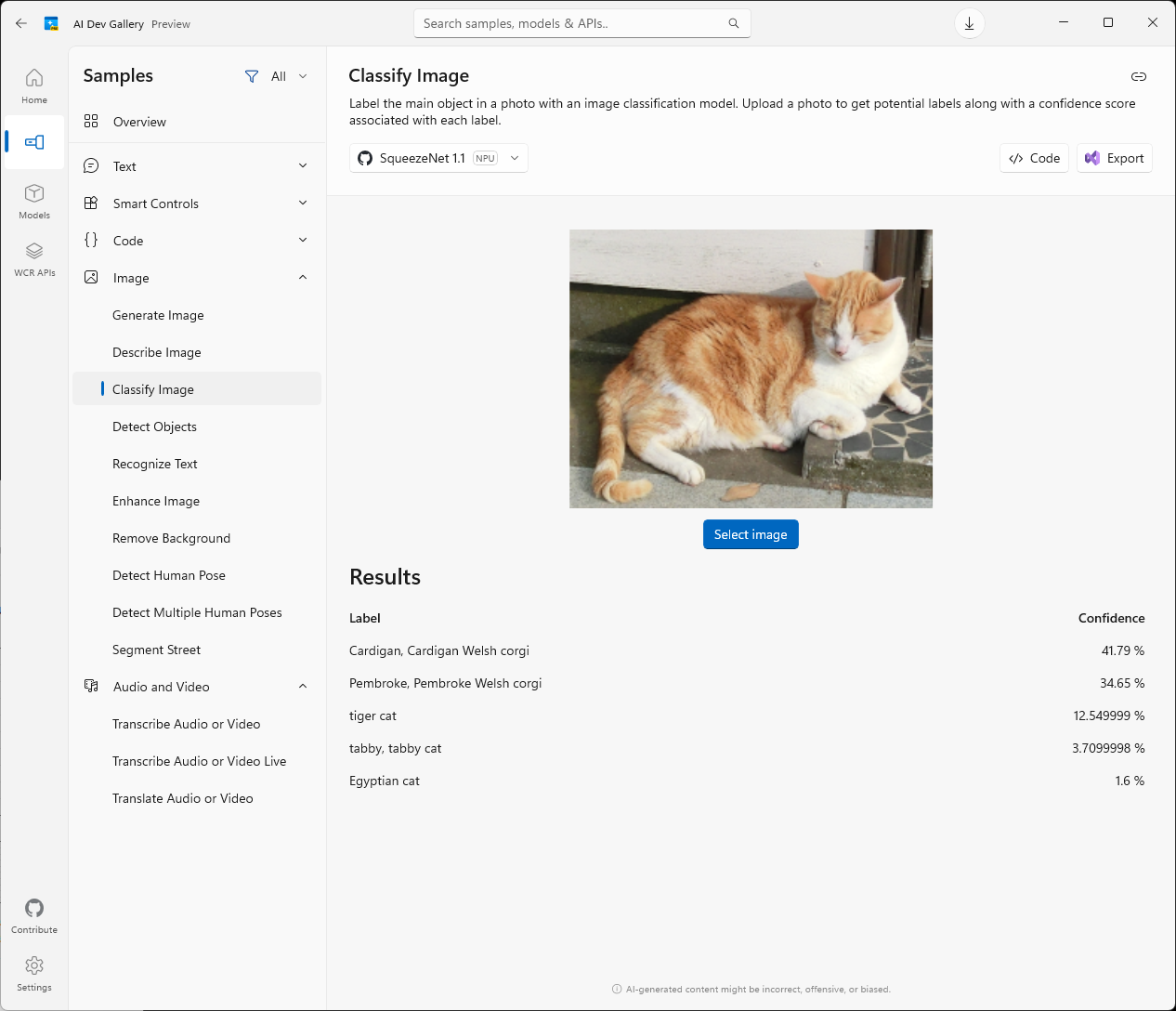Click the Audio and Video section icon

[x=91, y=686]
